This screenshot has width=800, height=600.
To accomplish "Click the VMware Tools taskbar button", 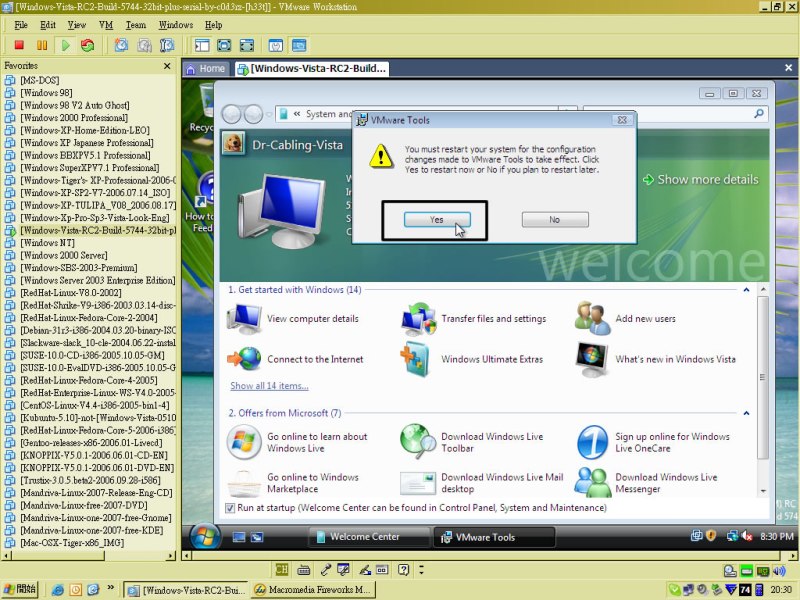I will (x=494, y=537).
